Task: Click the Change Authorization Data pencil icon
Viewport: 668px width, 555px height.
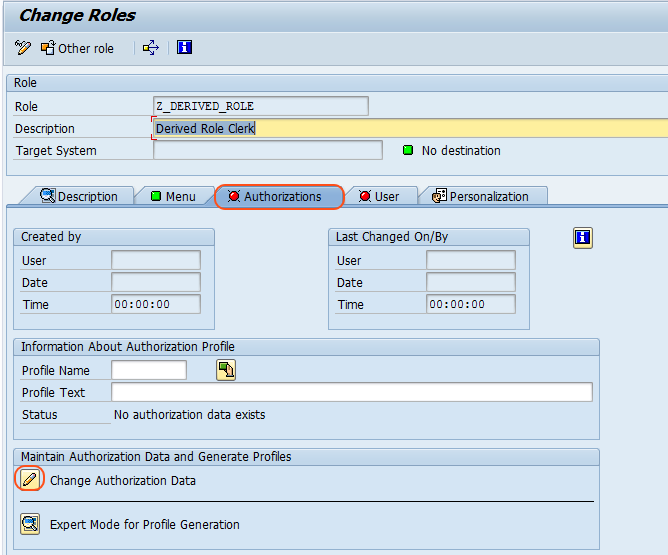Action: (29, 480)
